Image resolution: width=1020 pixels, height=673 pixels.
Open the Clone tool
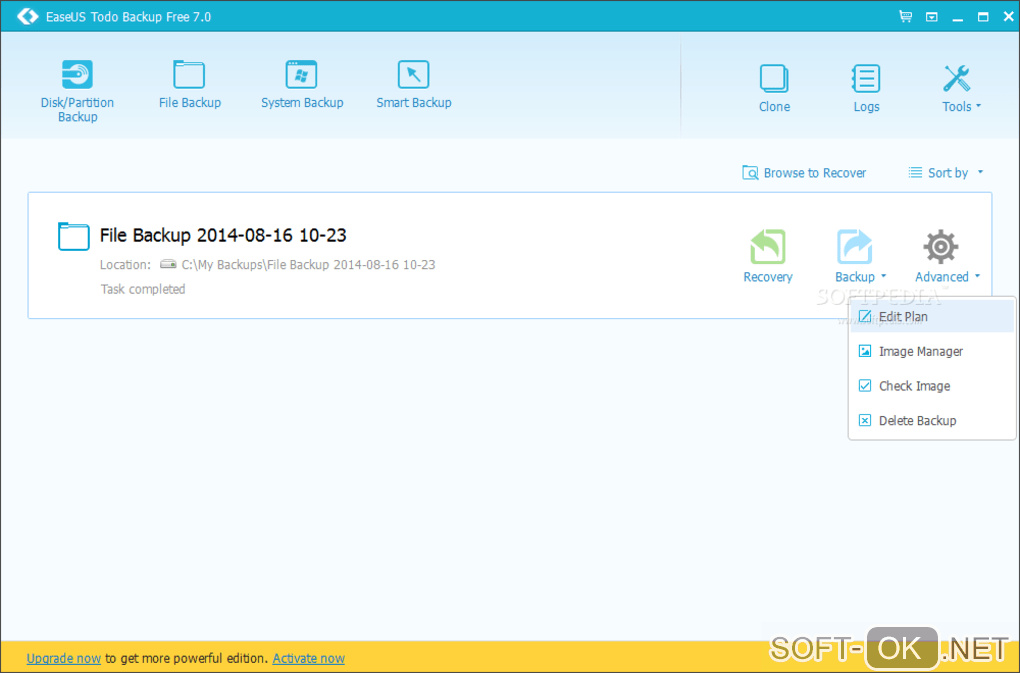click(x=774, y=88)
